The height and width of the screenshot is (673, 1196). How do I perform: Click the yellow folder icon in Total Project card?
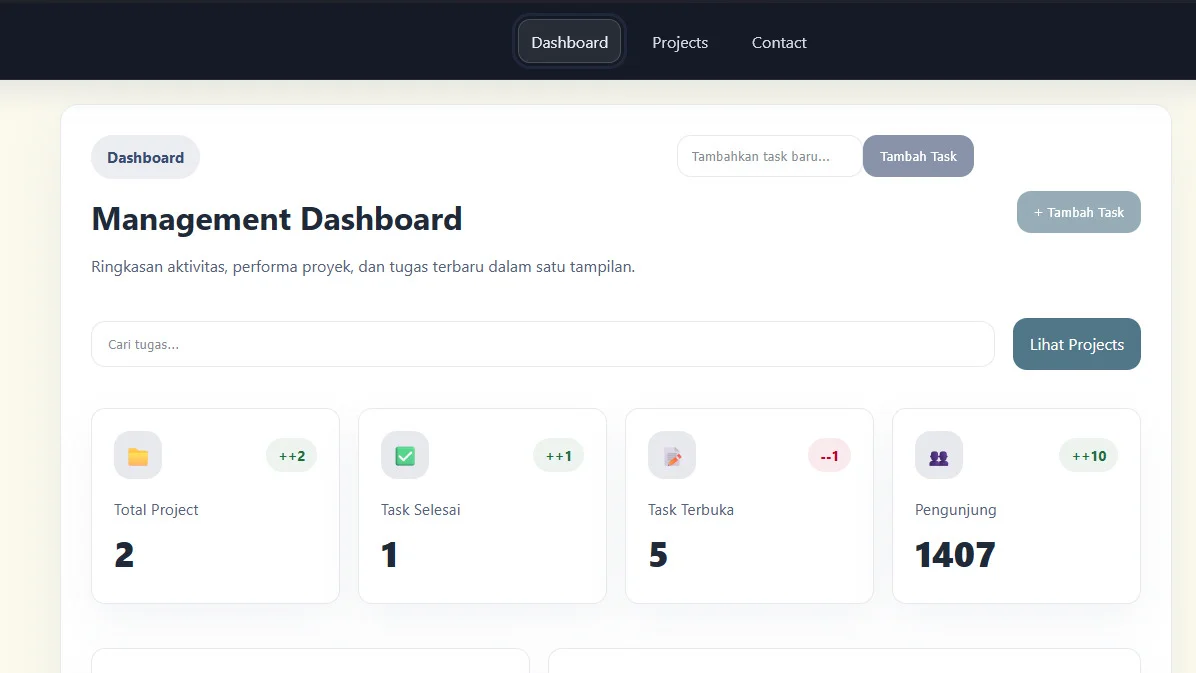138,456
